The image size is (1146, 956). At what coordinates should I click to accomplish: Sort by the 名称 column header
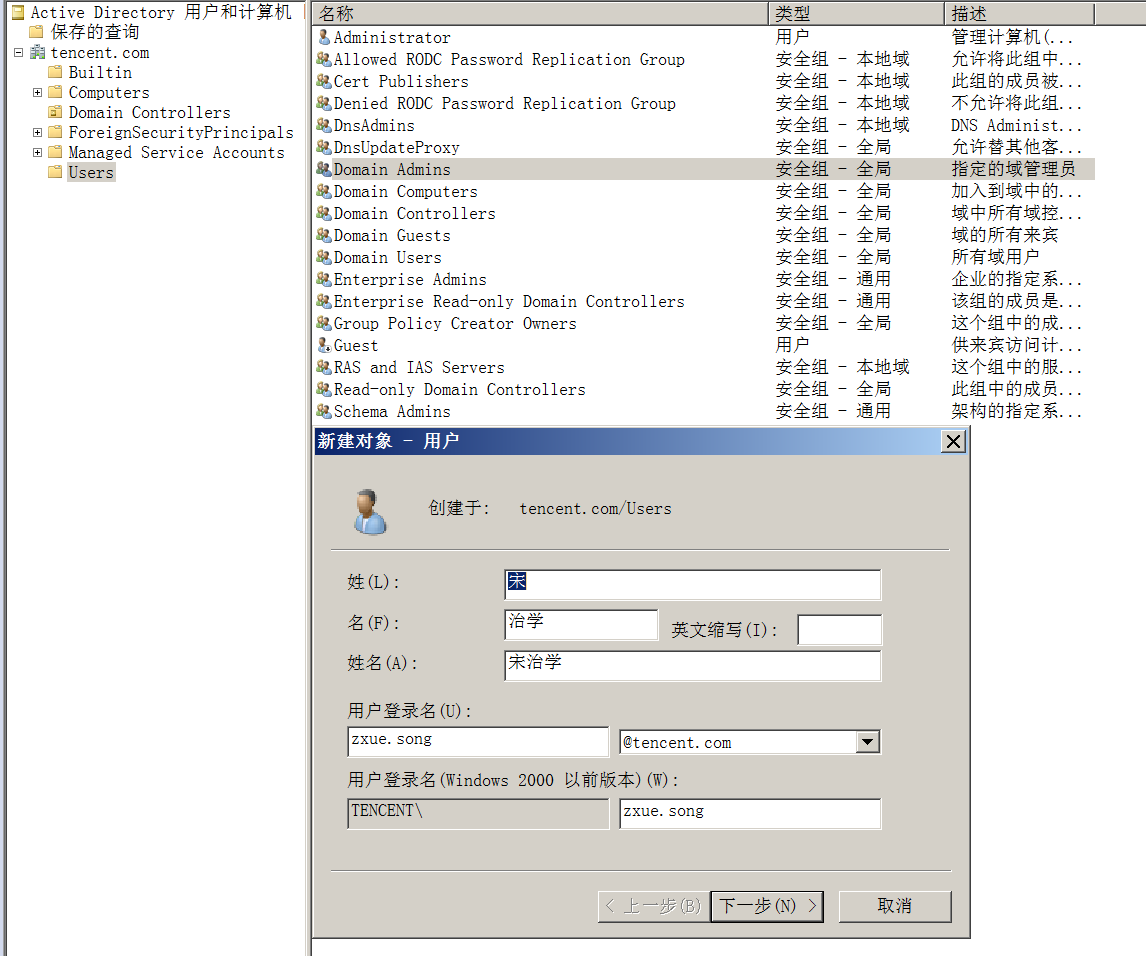pyautogui.click(x=540, y=13)
